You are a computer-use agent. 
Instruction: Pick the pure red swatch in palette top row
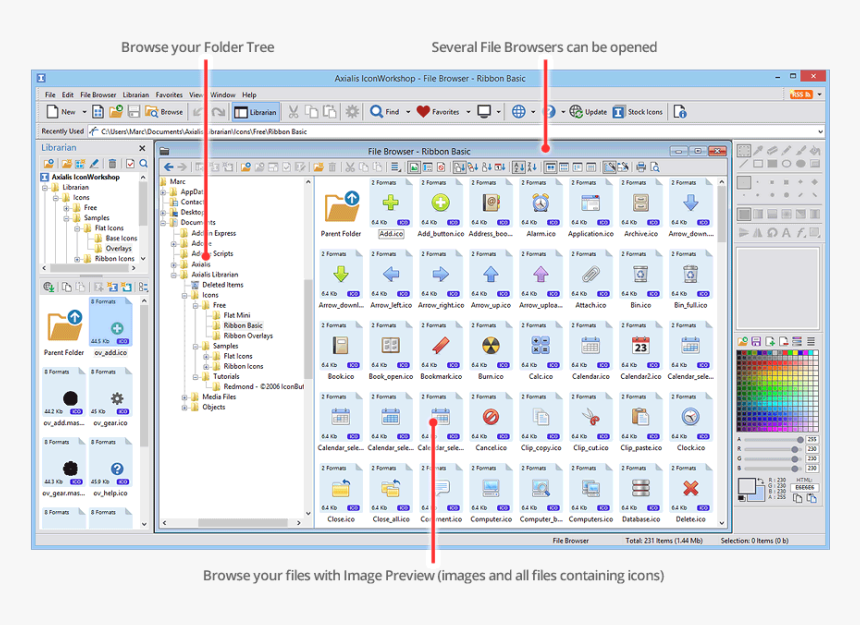tap(786, 354)
